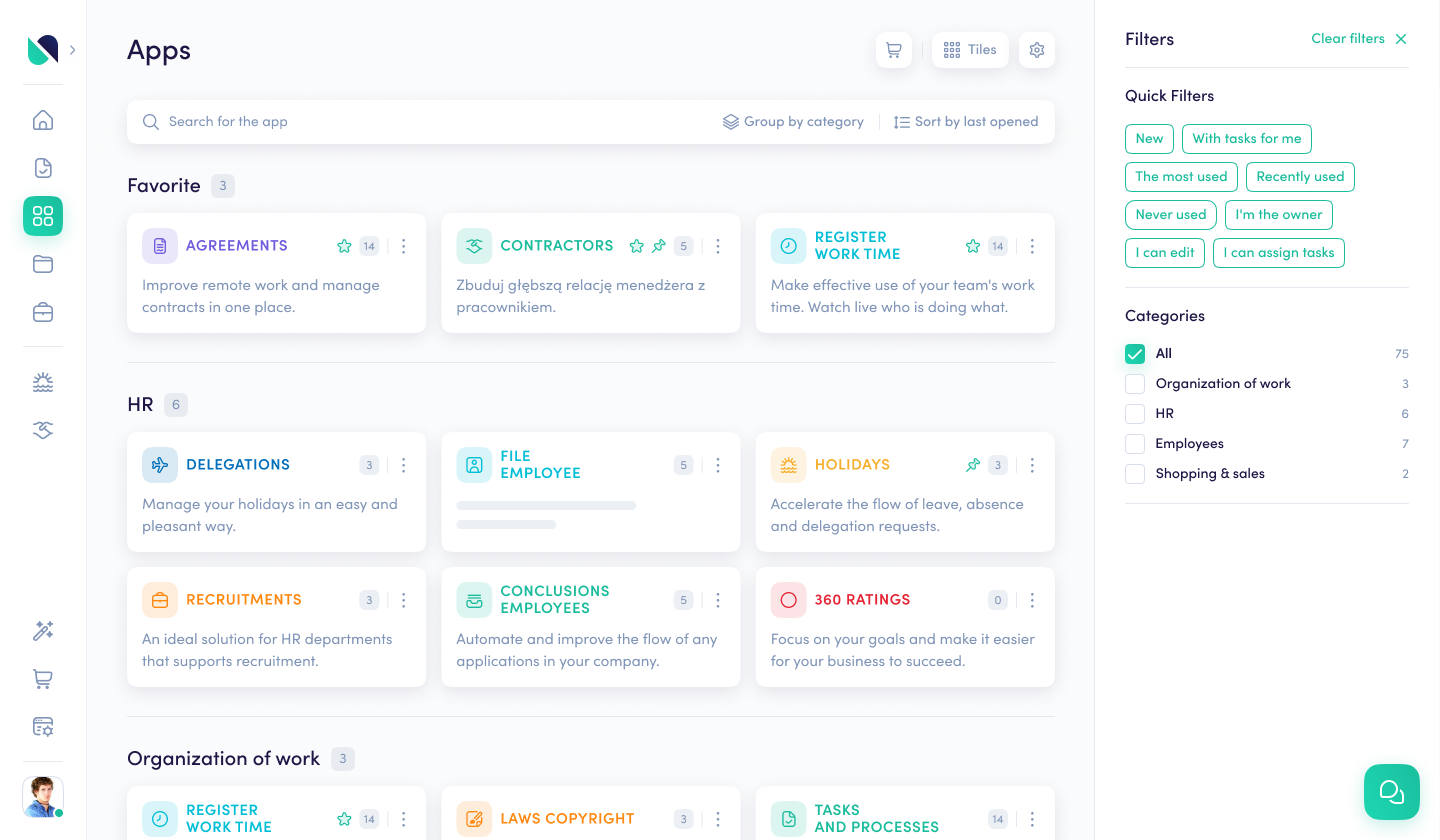Open the gear settings button in header
The width and height of the screenshot is (1440, 840).
coord(1037,50)
